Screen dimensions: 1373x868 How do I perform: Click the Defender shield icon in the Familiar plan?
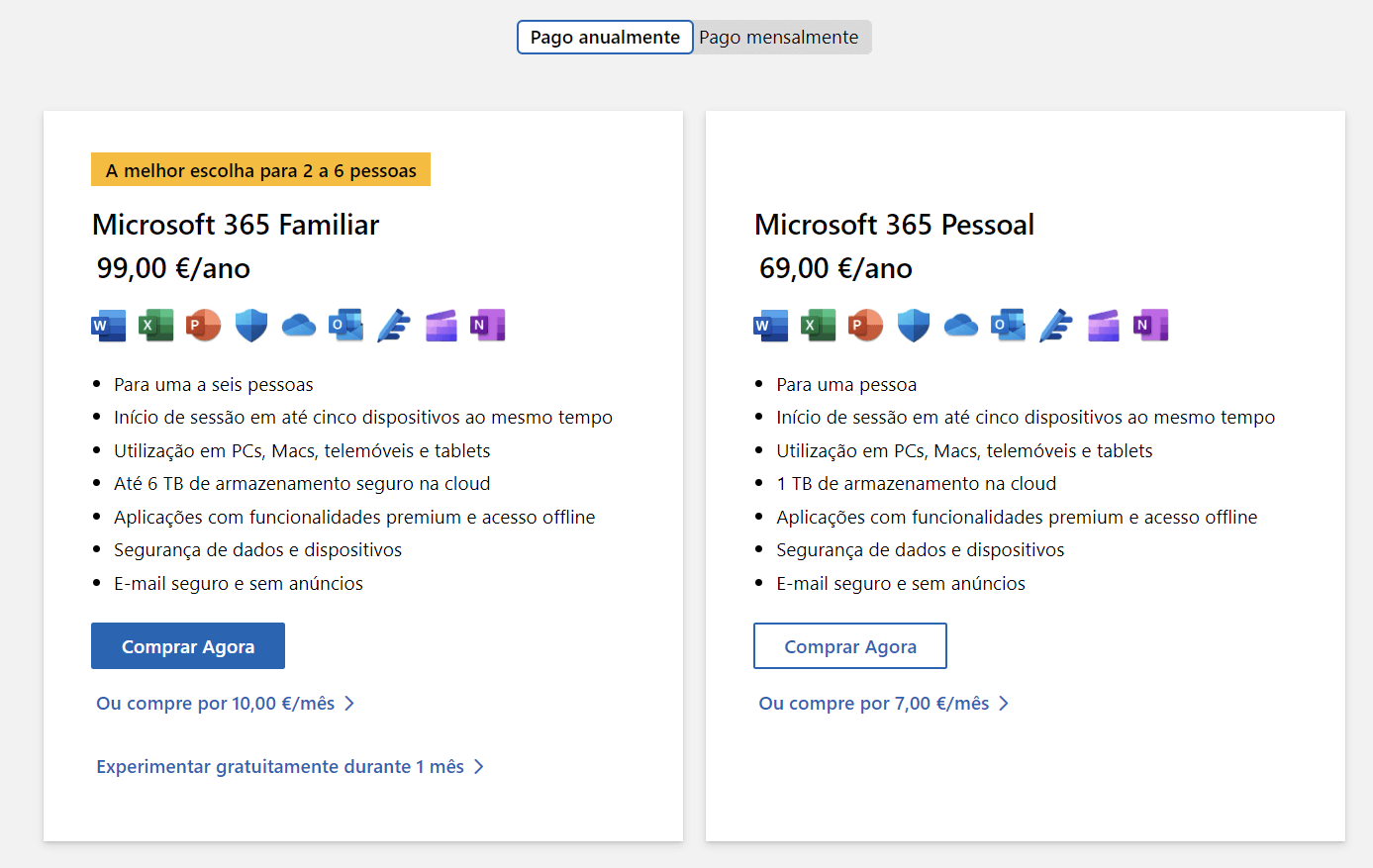point(250,325)
